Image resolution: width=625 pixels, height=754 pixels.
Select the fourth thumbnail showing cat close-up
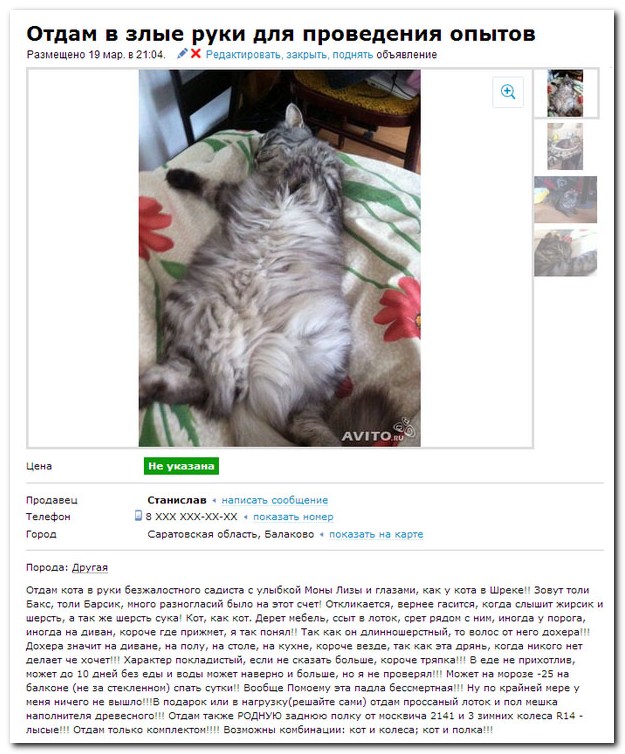click(565, 252)
